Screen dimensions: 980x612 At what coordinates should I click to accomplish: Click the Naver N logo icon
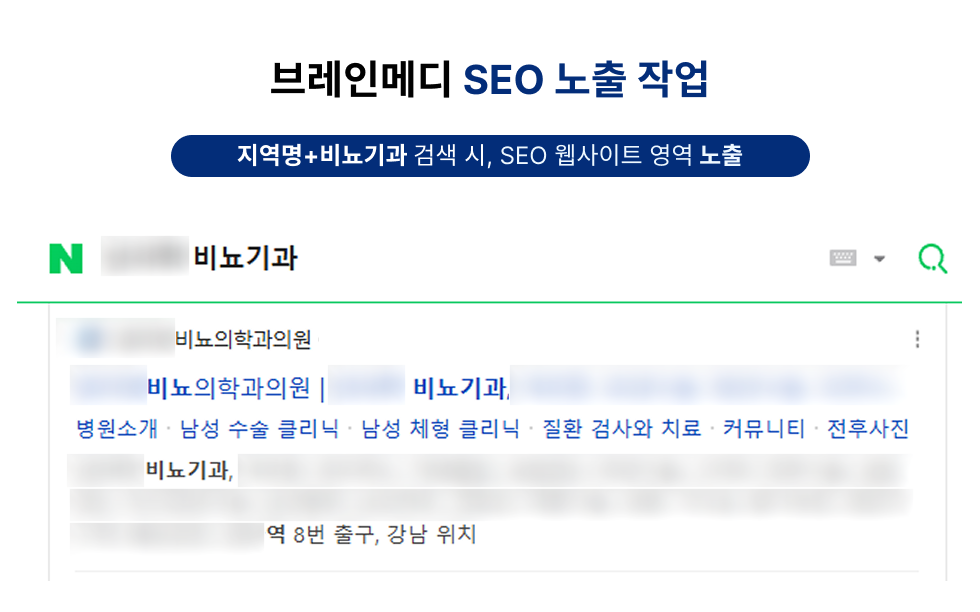pyautogui.click(x=65, y=257)
